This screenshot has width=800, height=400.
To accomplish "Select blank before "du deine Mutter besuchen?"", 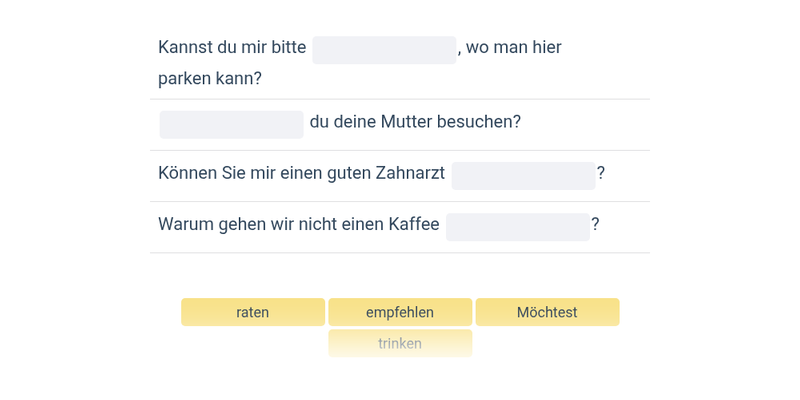I will [x=231, y=124].
